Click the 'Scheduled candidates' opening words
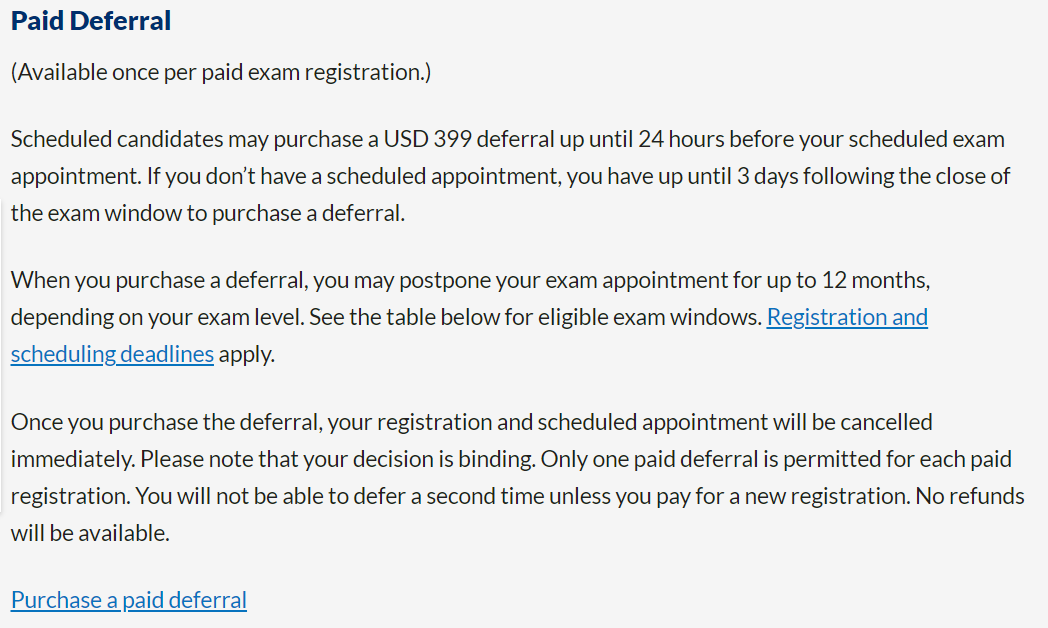Viewport: 1048px width, 628px height. point(117,139)
